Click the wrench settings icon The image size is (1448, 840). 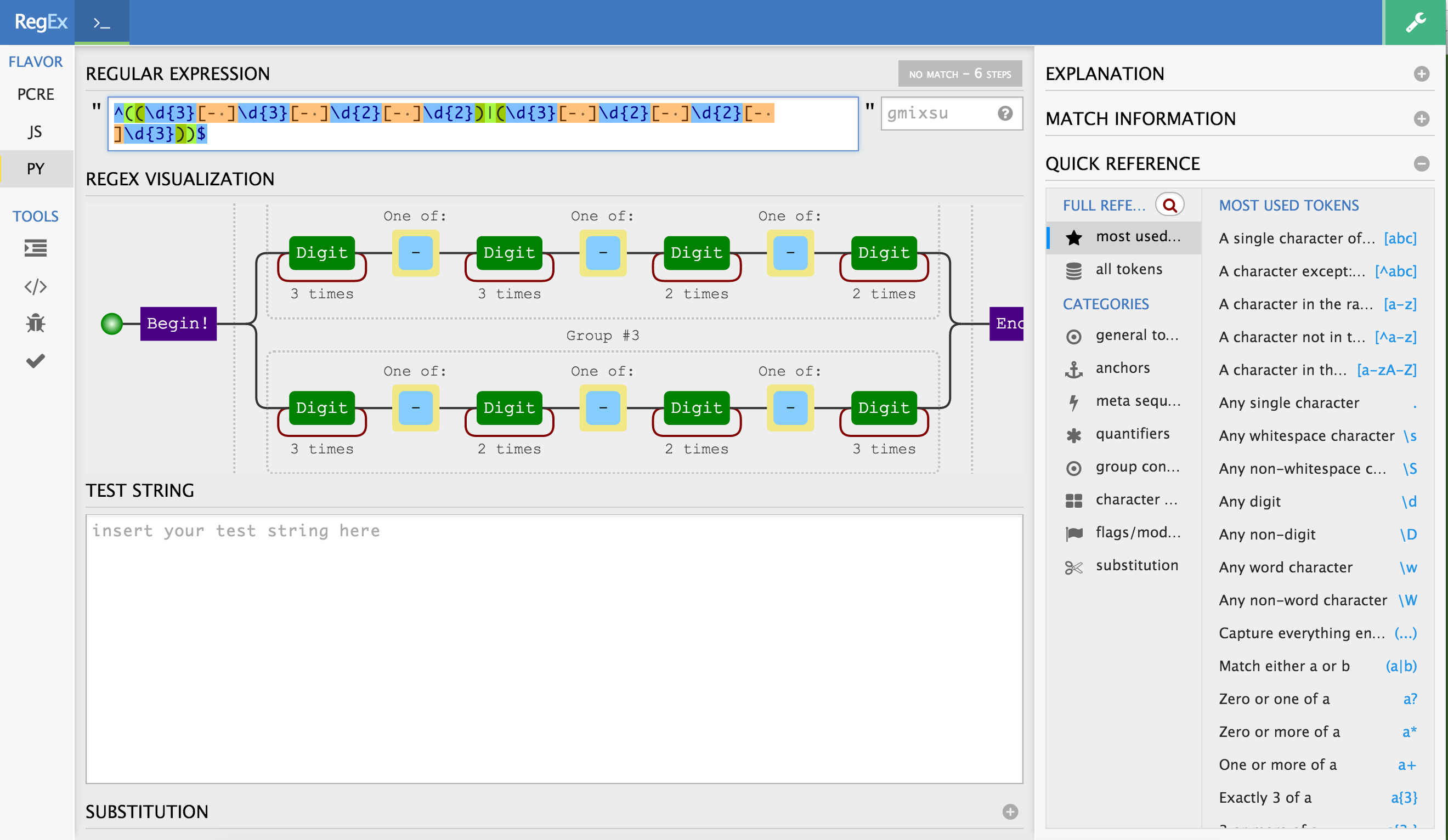point(1415,22)
